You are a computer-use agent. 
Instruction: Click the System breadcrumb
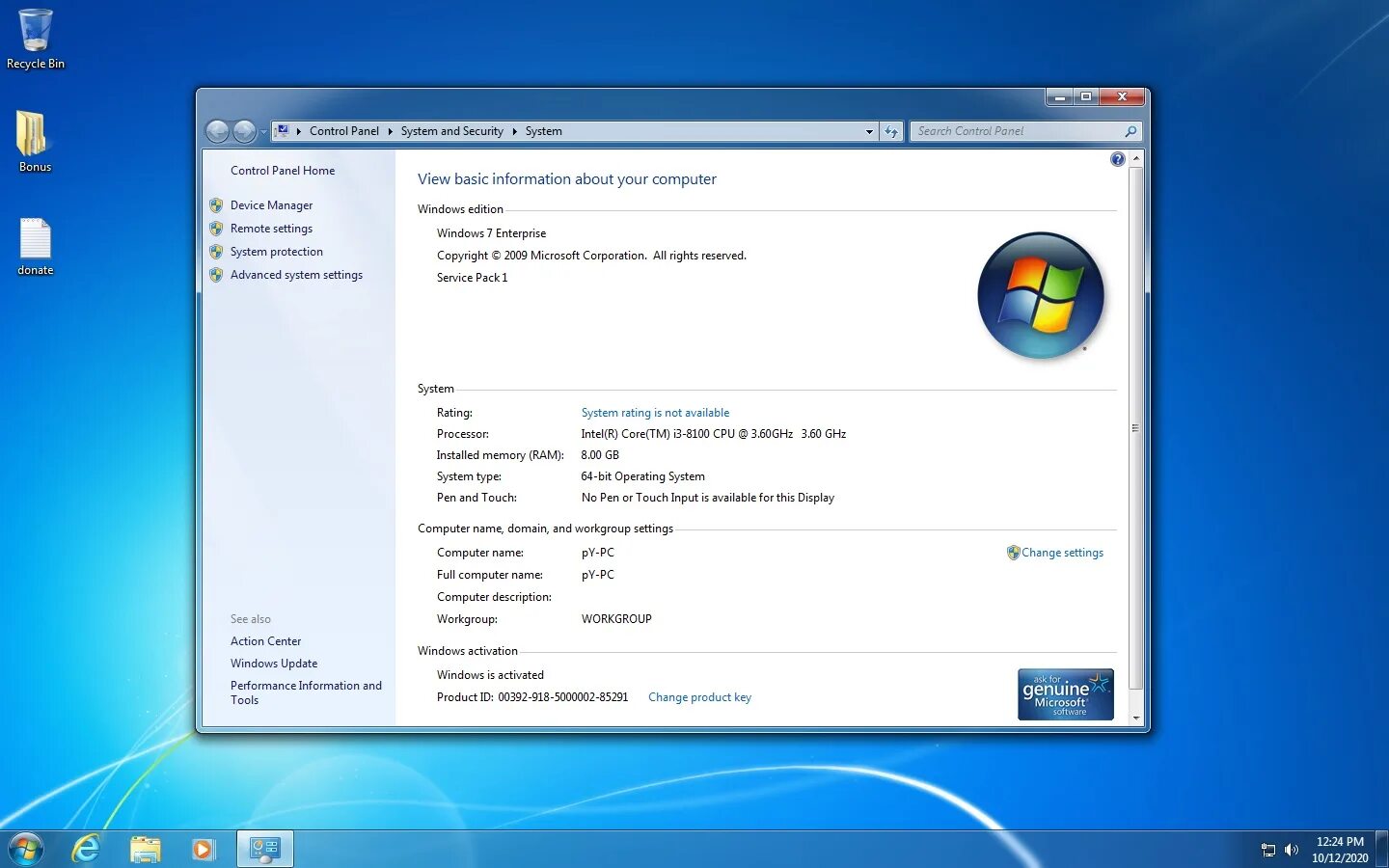click(544, 131)
